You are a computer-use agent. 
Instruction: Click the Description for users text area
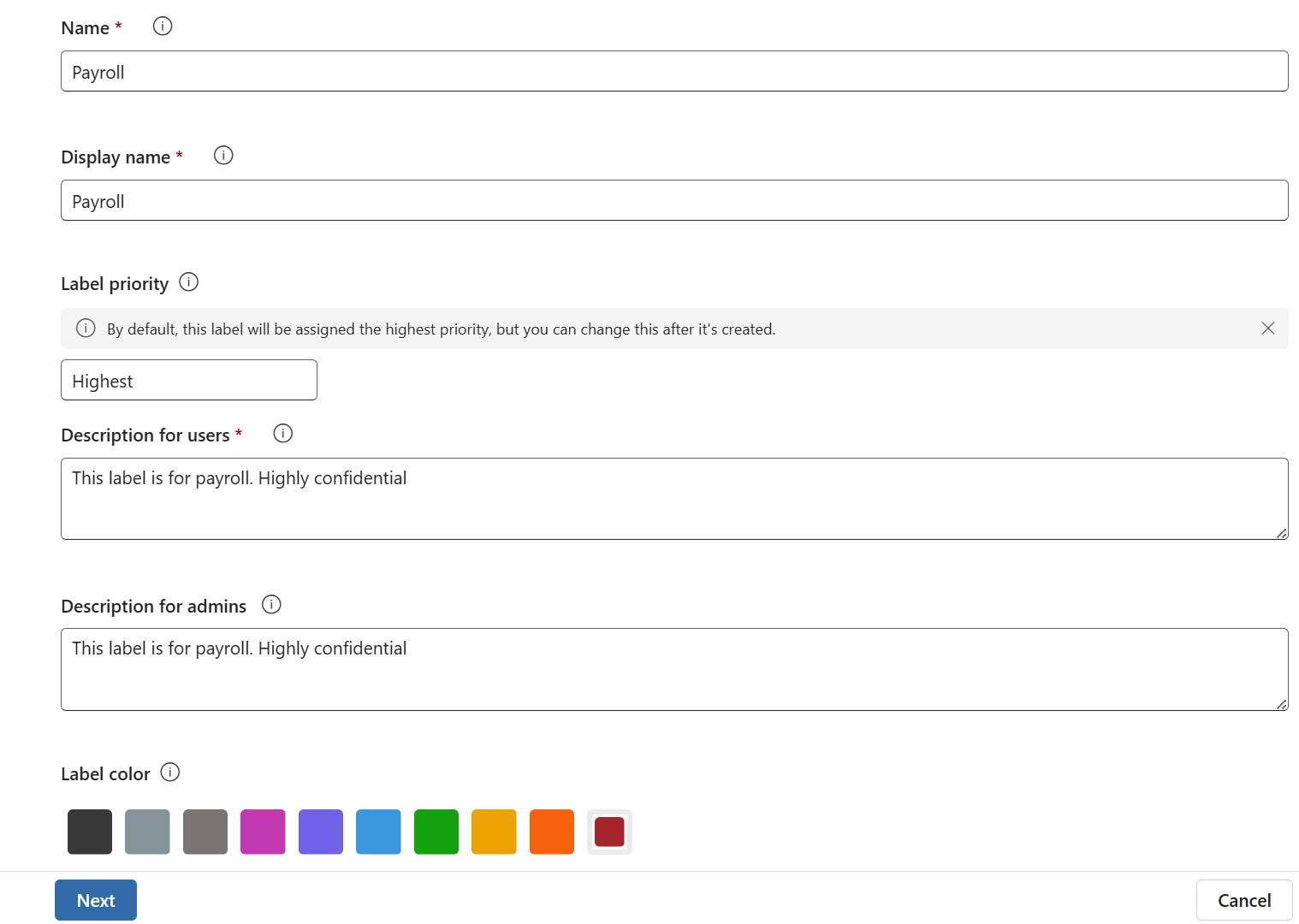[673, 500]
